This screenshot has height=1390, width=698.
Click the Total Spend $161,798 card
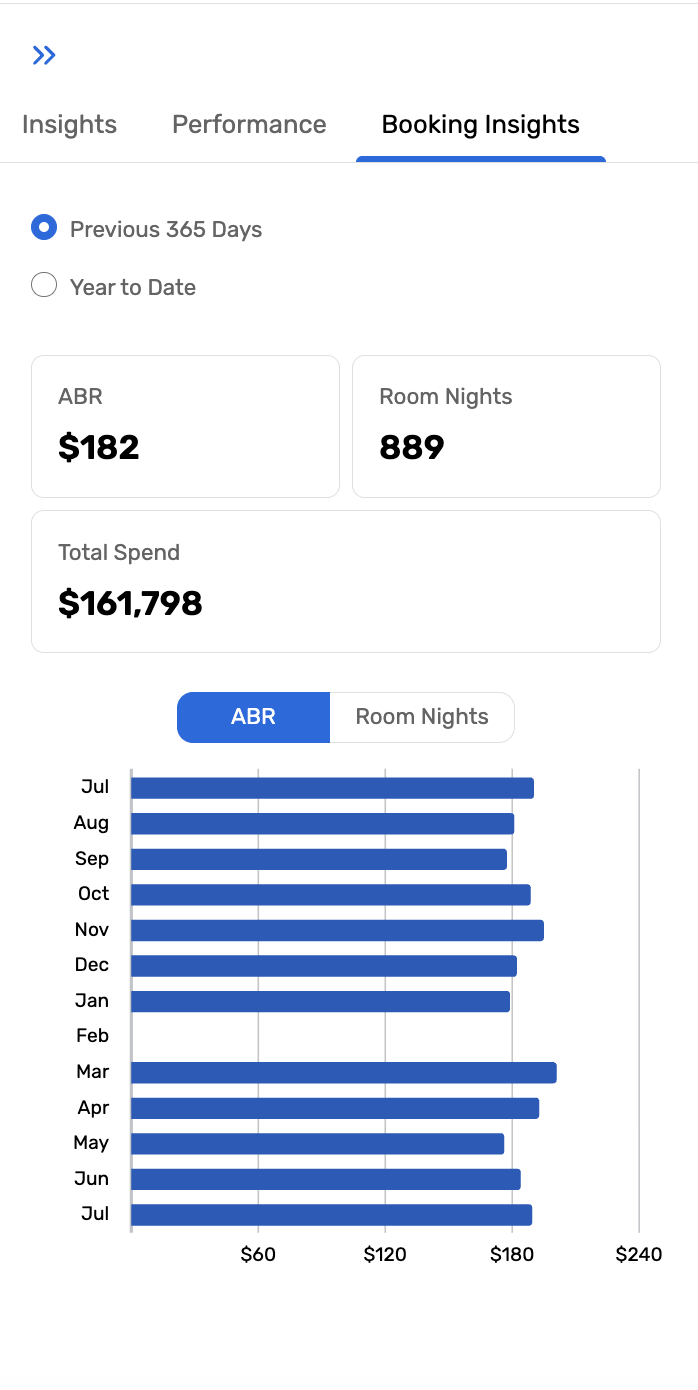point(346,581)
